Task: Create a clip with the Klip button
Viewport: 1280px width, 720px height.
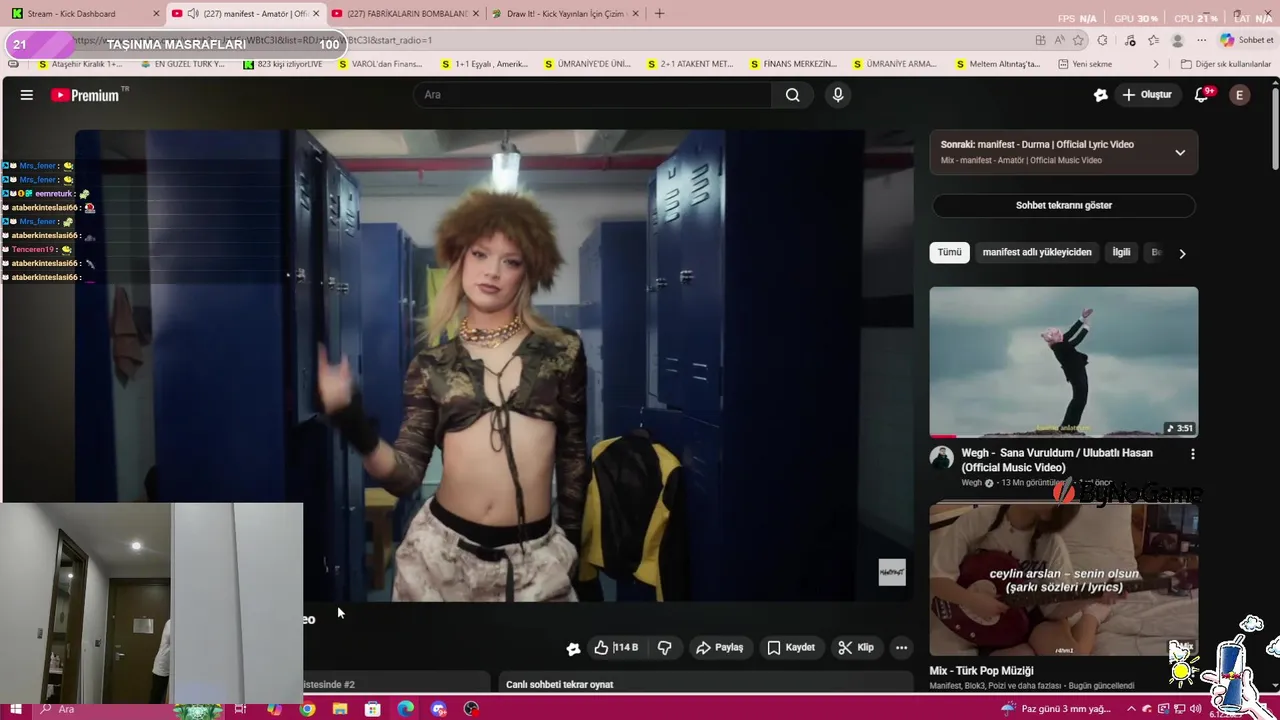Action: click(856, 648)
